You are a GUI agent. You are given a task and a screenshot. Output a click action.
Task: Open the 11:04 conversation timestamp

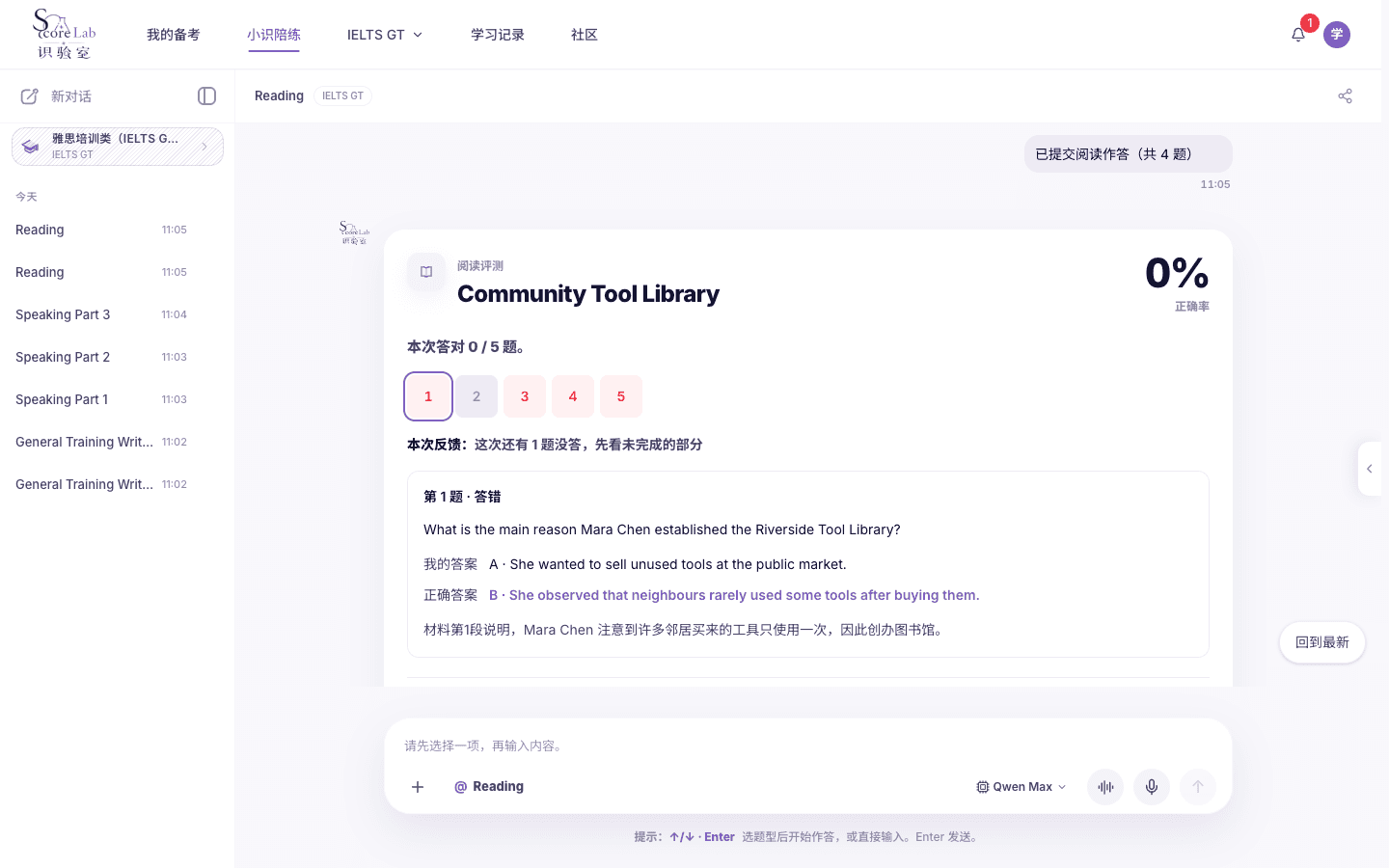[x=175, y=314]
